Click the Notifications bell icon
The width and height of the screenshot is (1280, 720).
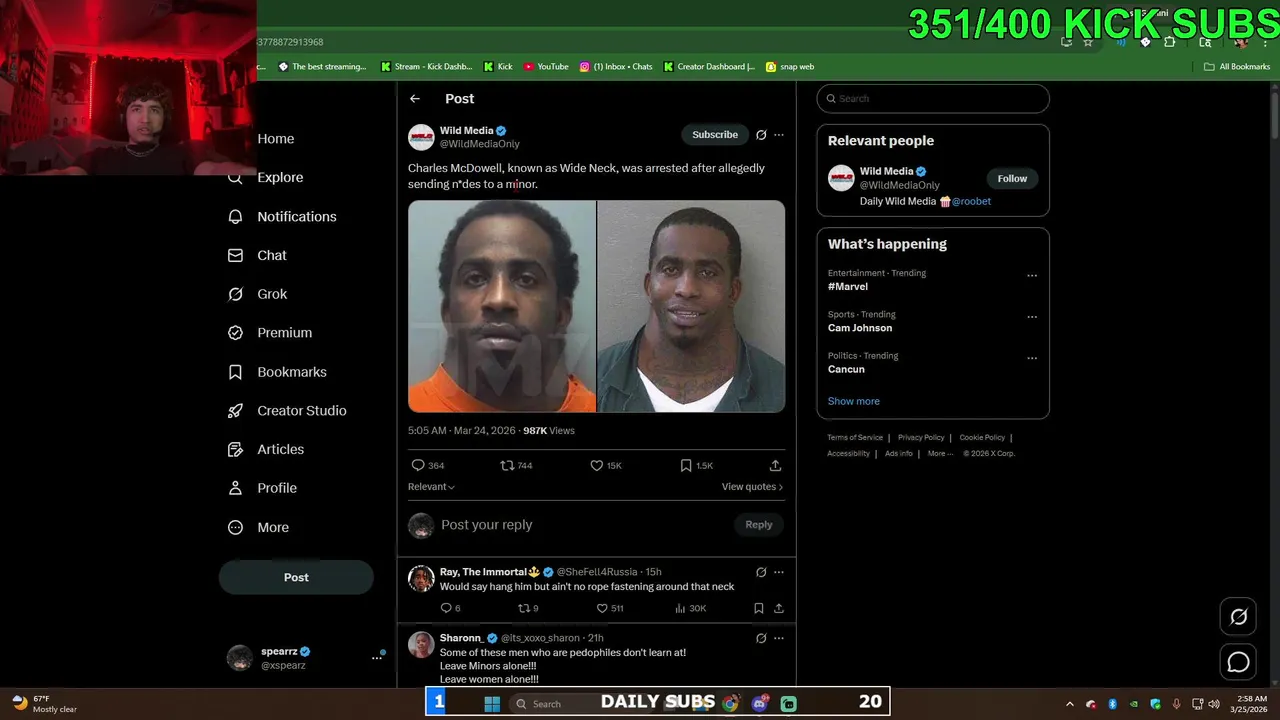click(235, 217)
